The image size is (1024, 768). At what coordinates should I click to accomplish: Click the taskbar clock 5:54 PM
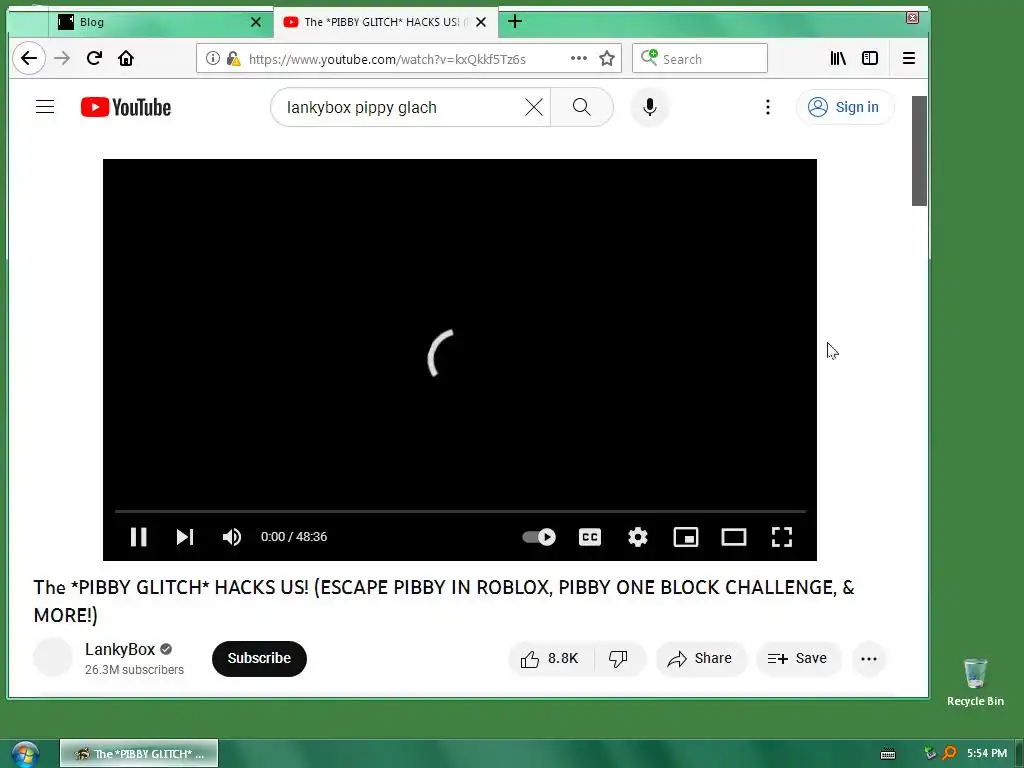(987, 753)
